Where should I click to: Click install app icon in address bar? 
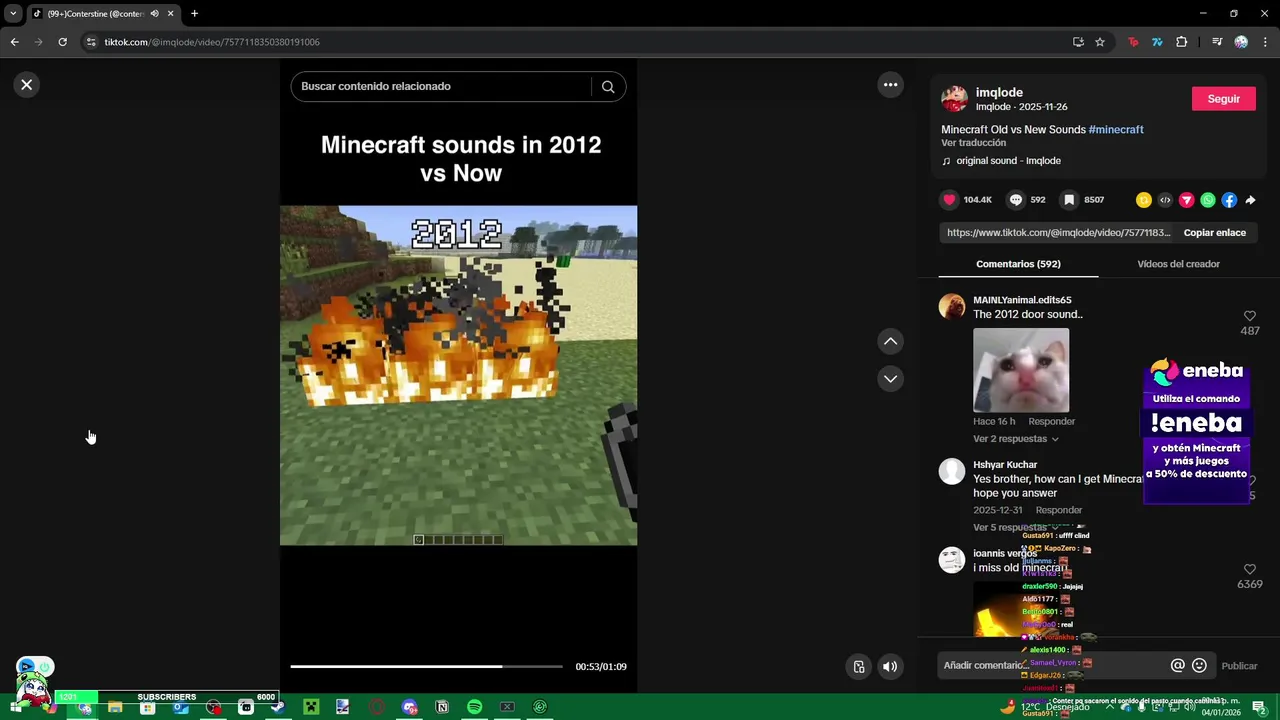pyautogui.click(x=1078, y=42)
